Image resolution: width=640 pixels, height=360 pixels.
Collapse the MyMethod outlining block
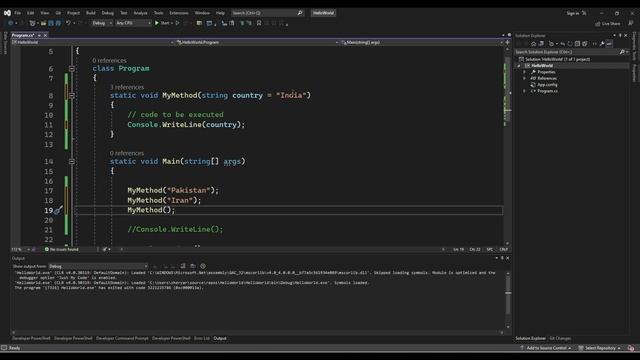pyautogui.click(x=71, y=96)
